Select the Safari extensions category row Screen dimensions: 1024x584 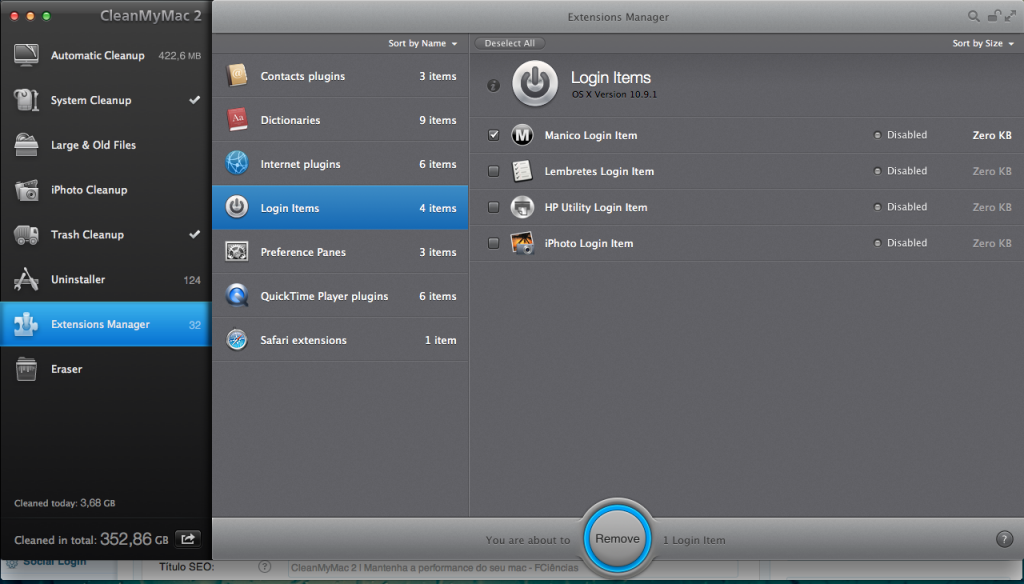340,340
